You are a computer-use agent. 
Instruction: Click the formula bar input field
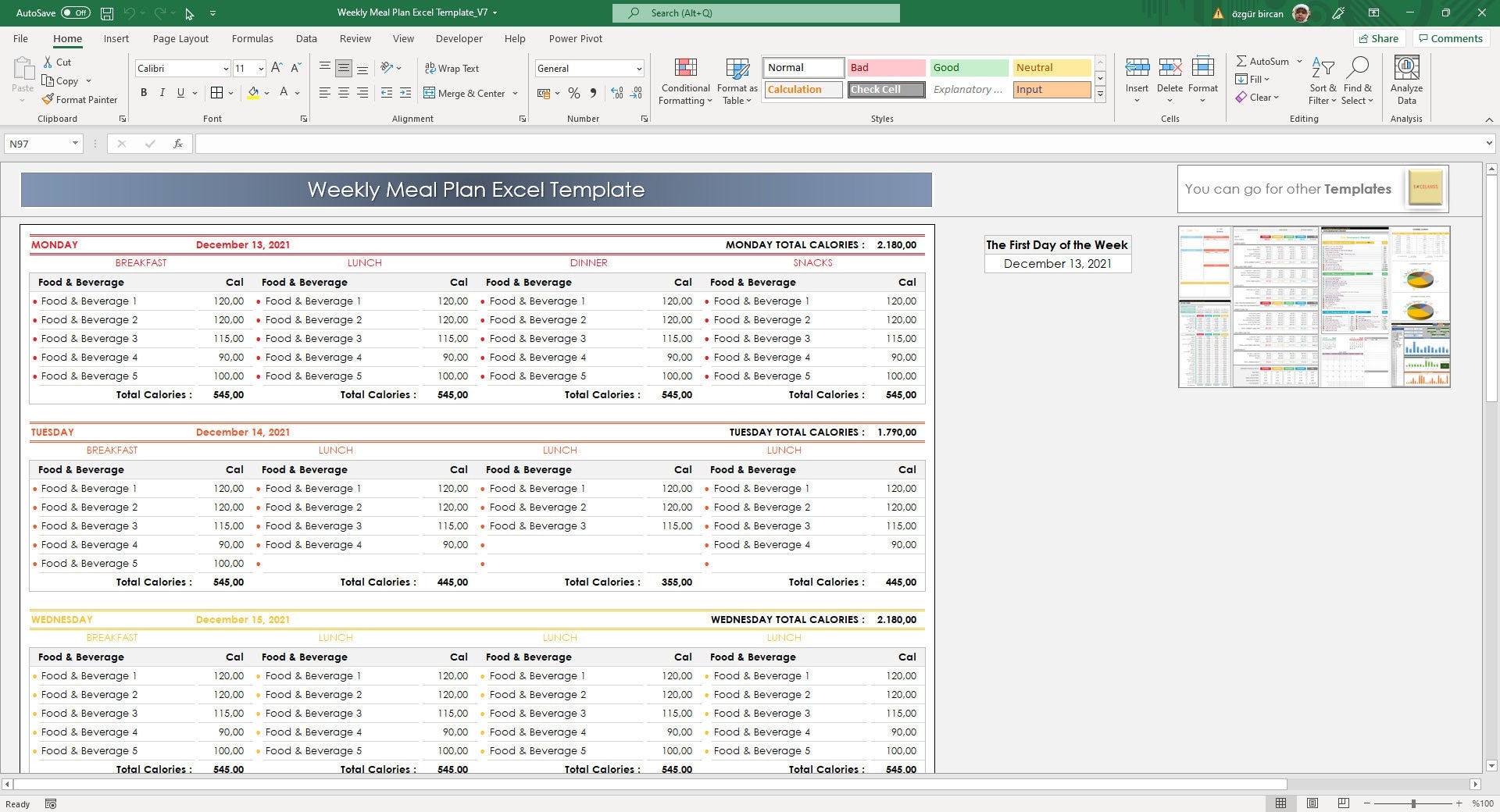840,144
